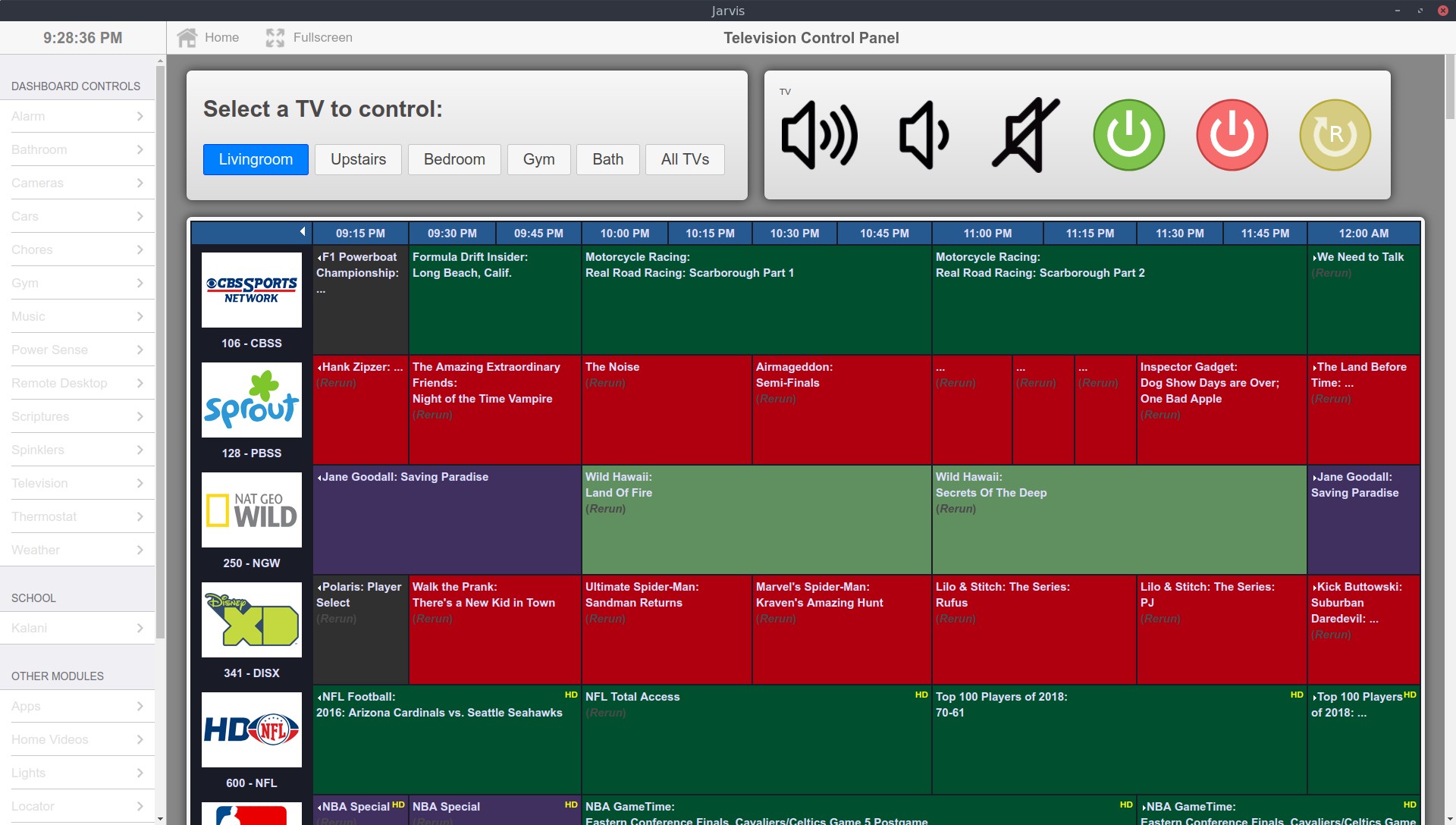
Task: Open the Music module in sidebar
Action: click(x=77, y=316)
